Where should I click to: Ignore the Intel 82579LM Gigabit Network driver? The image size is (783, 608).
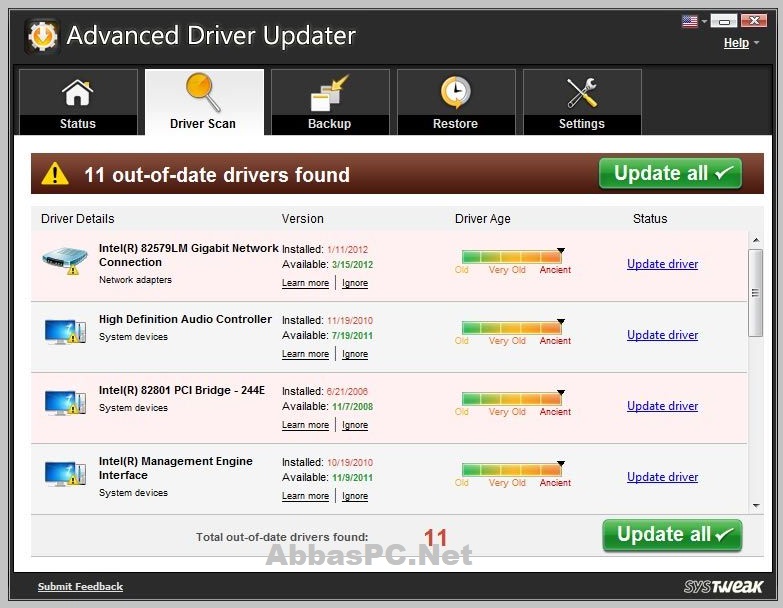[x=355, y=283]
